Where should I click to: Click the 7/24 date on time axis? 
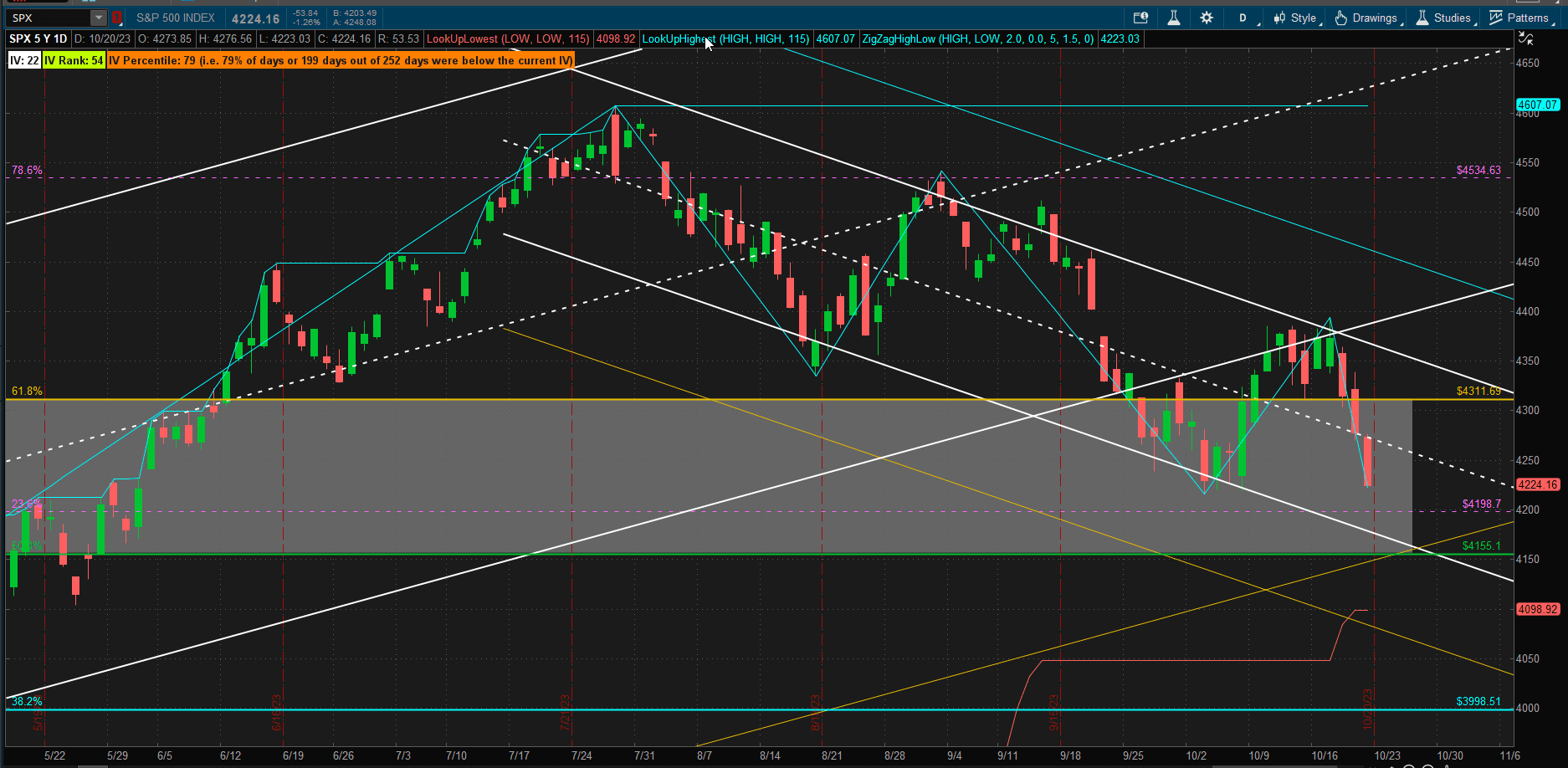[x=582, y=755]
